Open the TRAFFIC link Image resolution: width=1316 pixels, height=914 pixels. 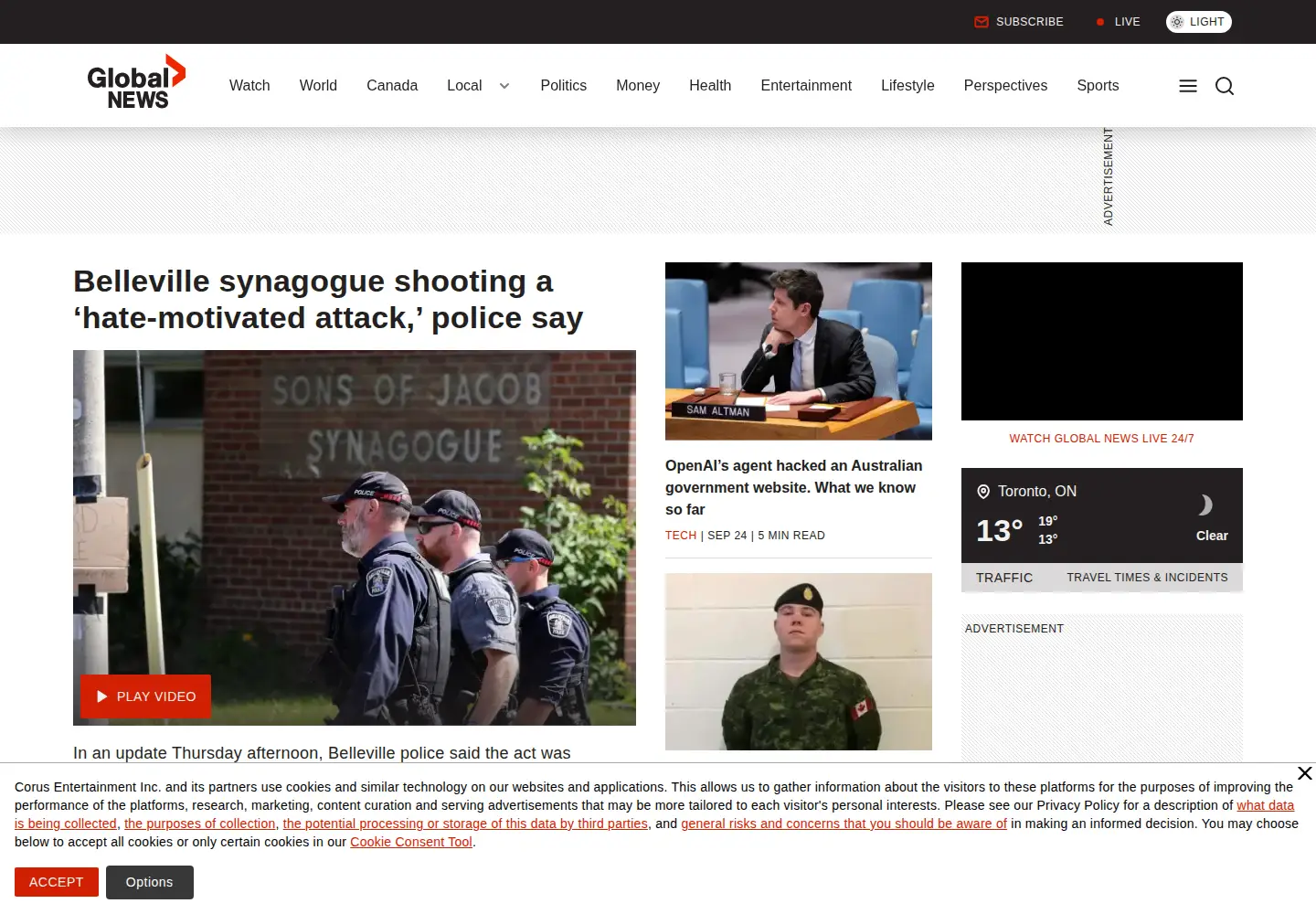pos(1004,578)
